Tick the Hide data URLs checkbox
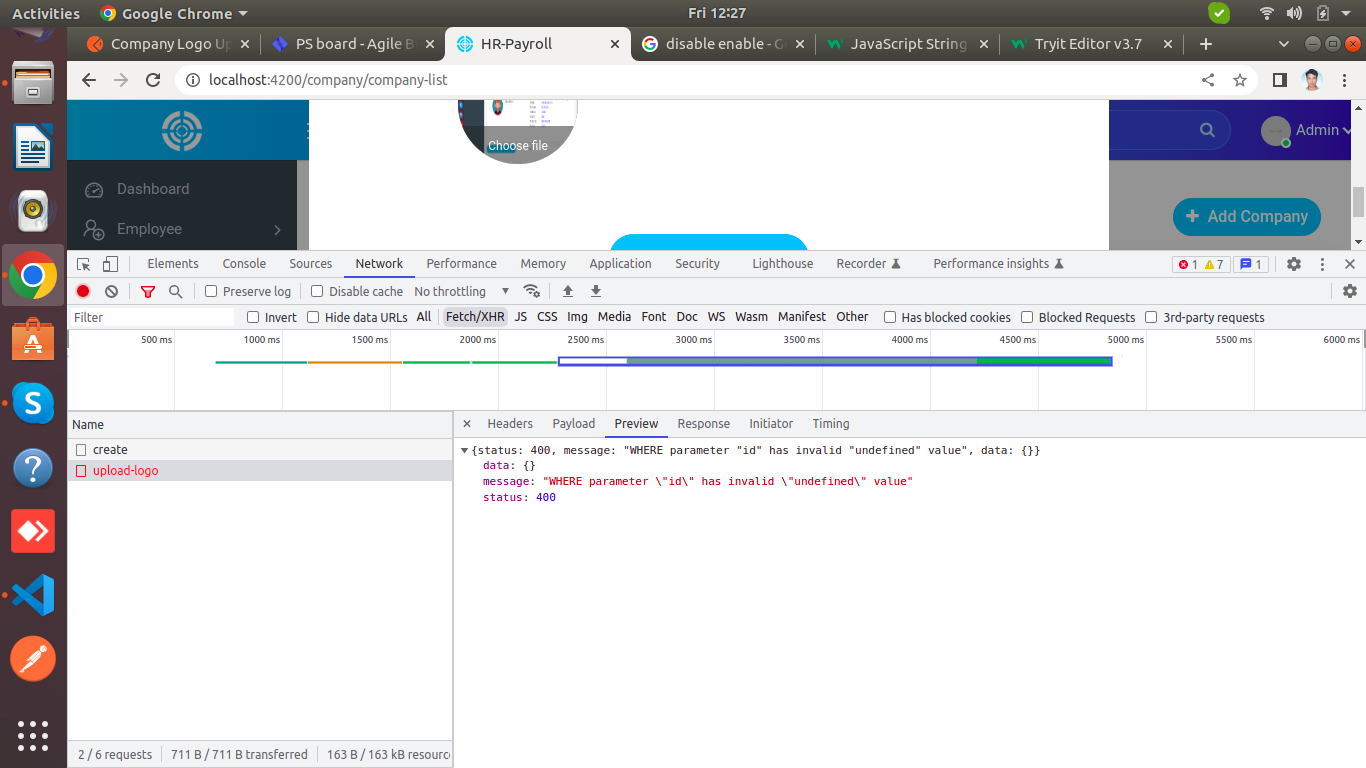Viewport: 1366px width, 768px height. (313, 317)
